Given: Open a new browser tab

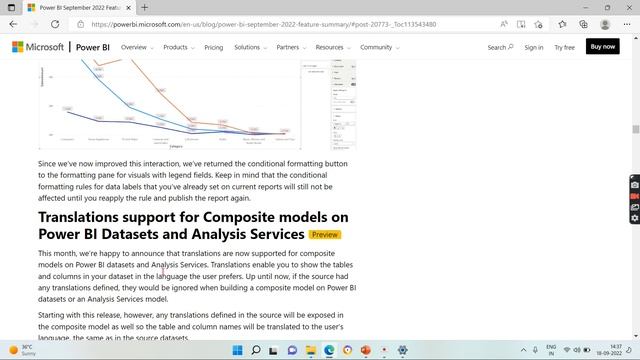Looking at the screenshot, I should (x=144, y=7).
